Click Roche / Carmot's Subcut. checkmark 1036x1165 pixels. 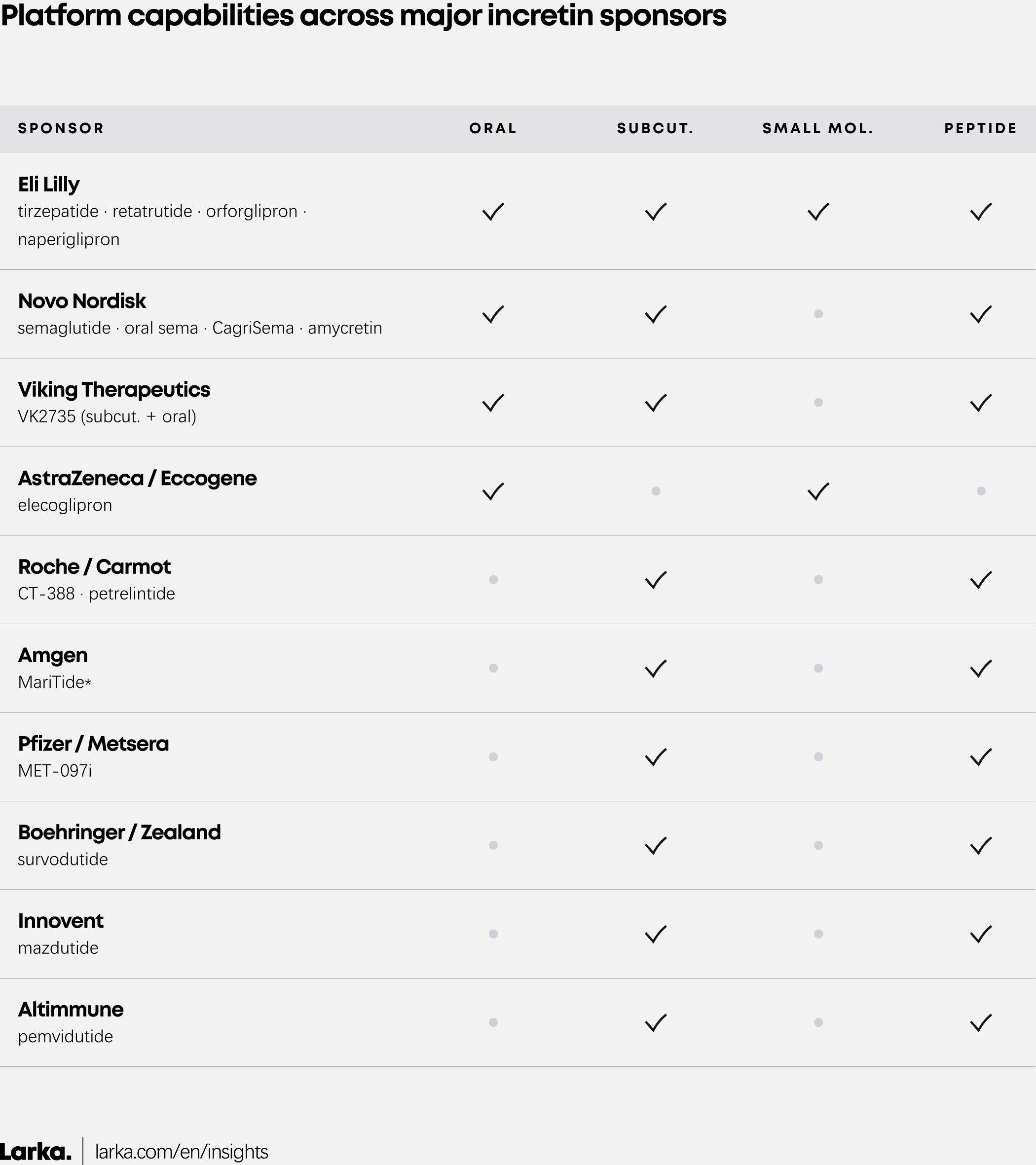656,580
